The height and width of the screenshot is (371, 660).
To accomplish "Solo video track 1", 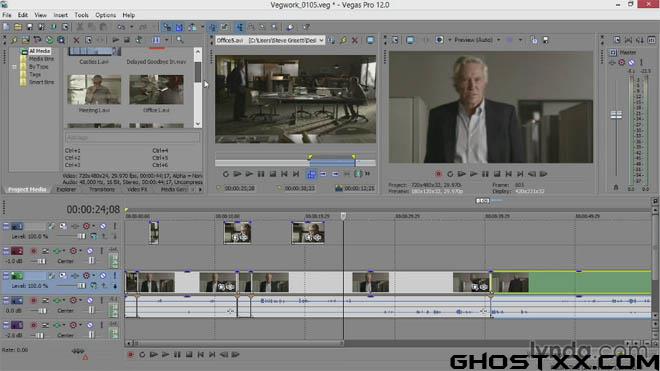I will [114, 226].
